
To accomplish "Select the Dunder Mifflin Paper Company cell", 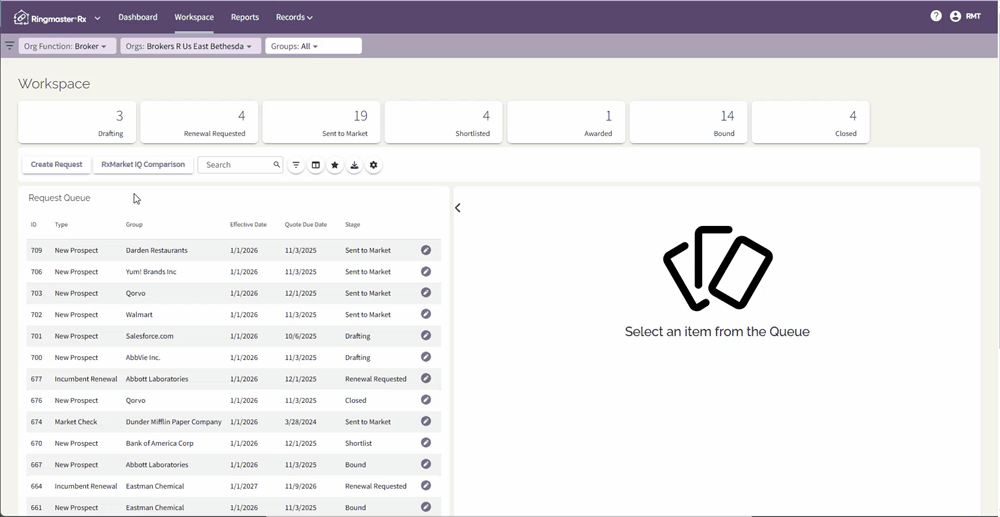I will click(x=173, y=421).
